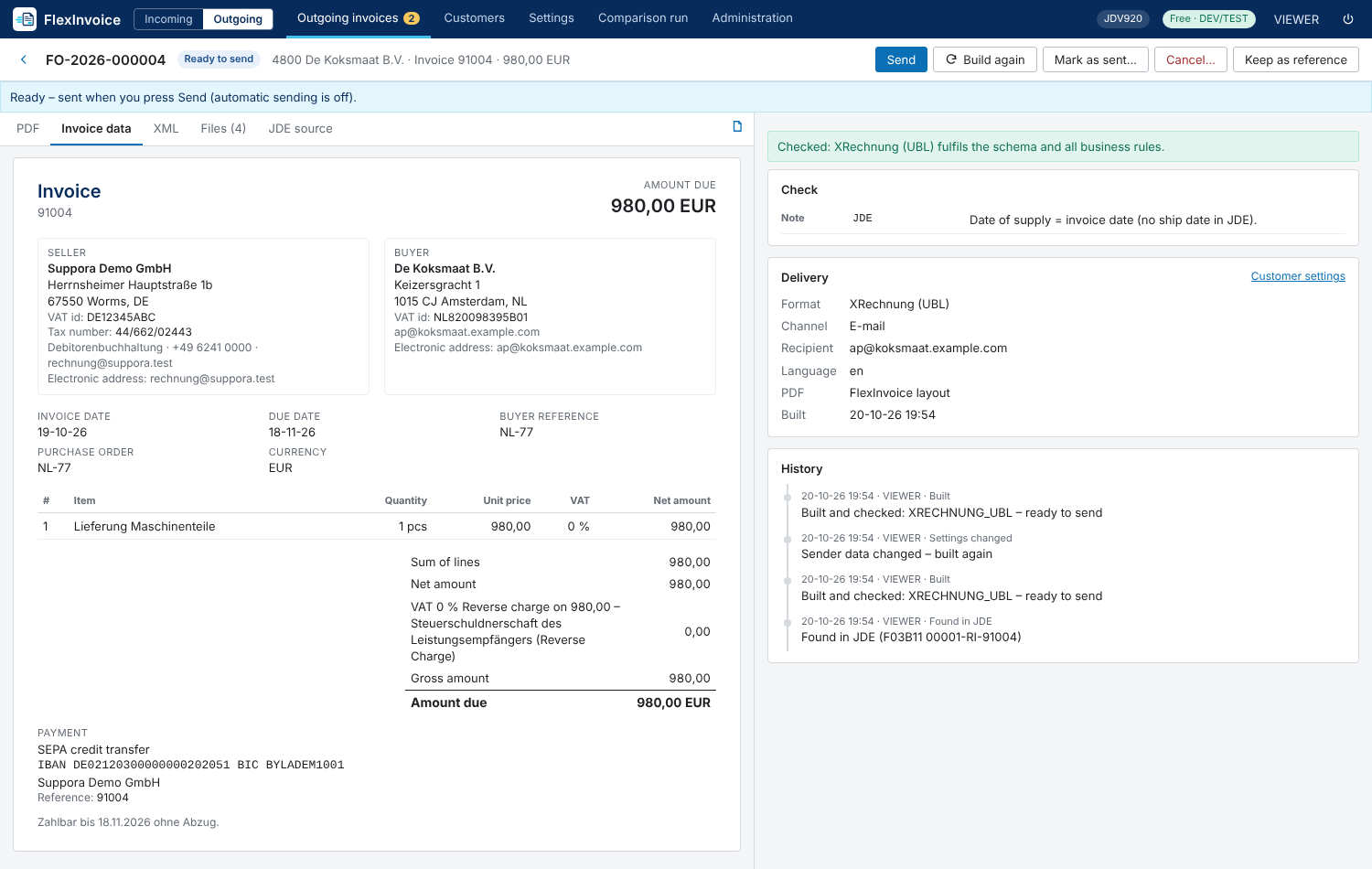Go to Settings in the top navigation

[x=552, y=18]
